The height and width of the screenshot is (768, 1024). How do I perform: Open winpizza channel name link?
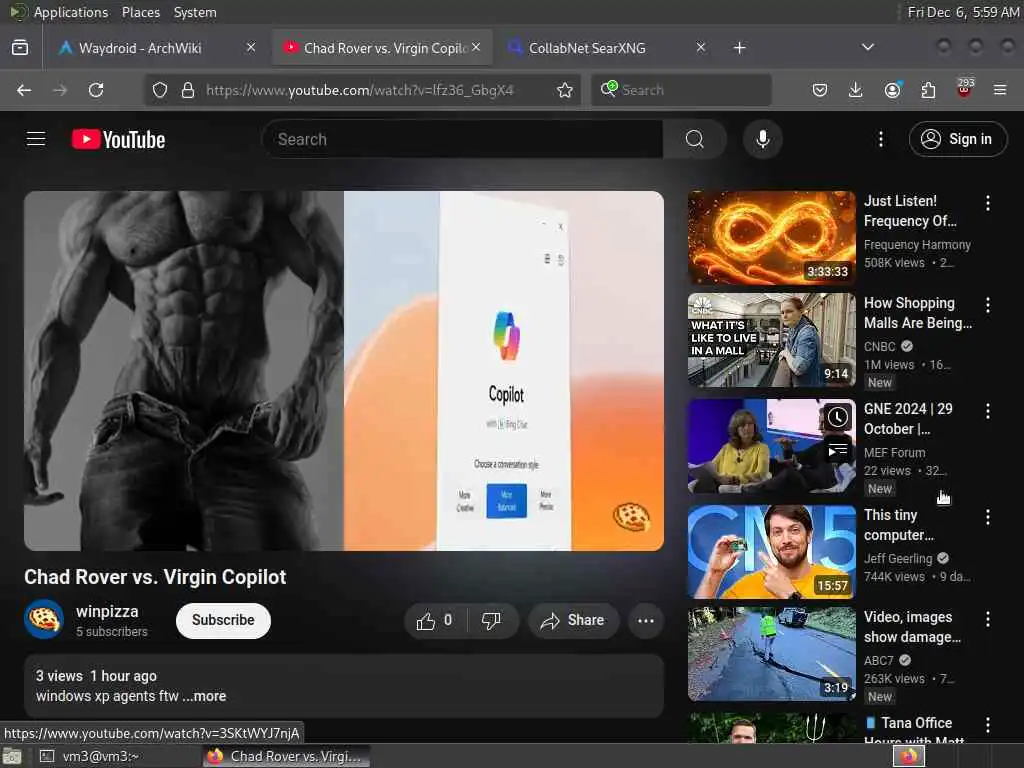click(x=107, y=611)
